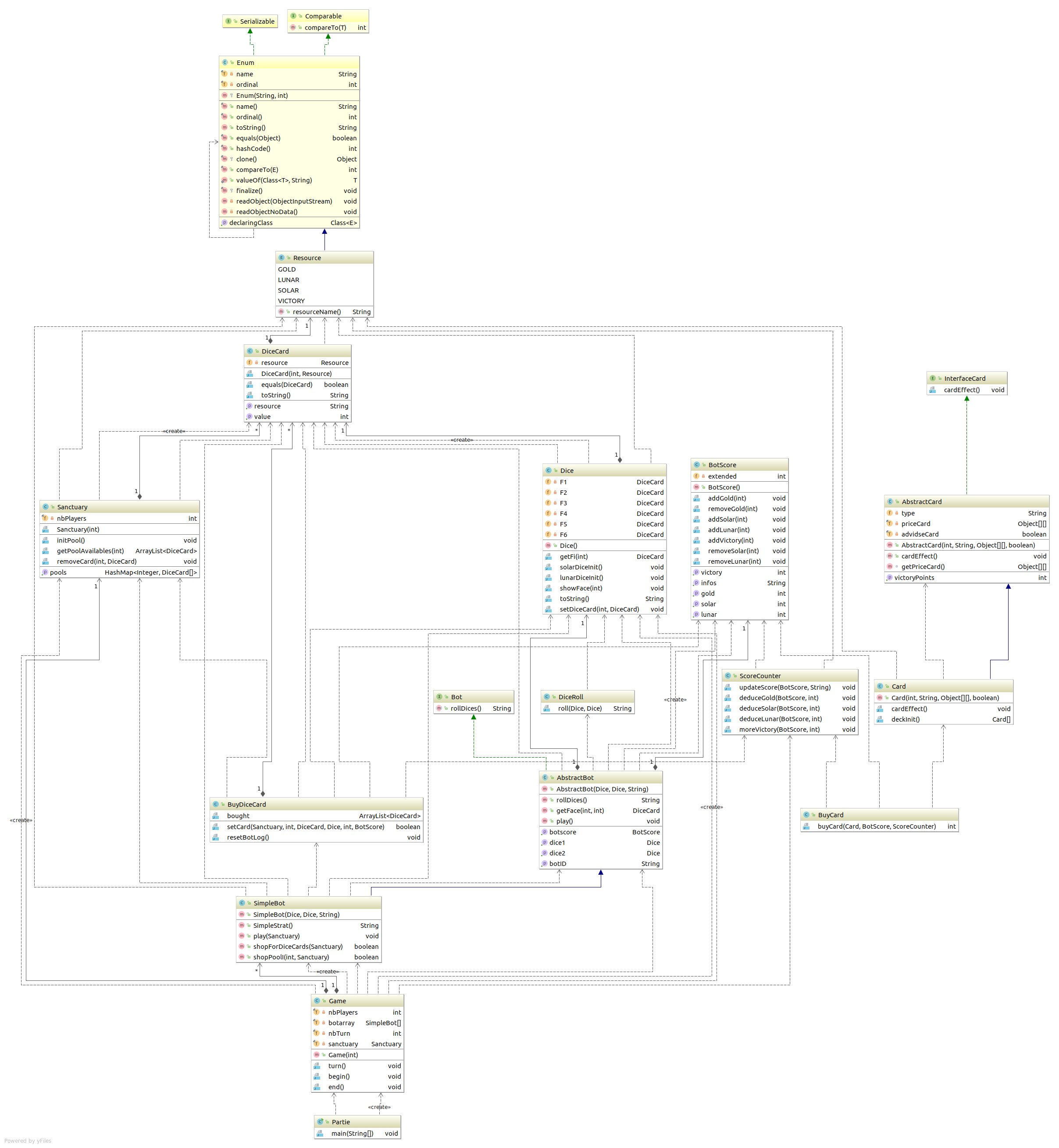Click the GOLD enum constant in Resource
Viewport: 1059px width, 1148px height.
tap(287, 269)
